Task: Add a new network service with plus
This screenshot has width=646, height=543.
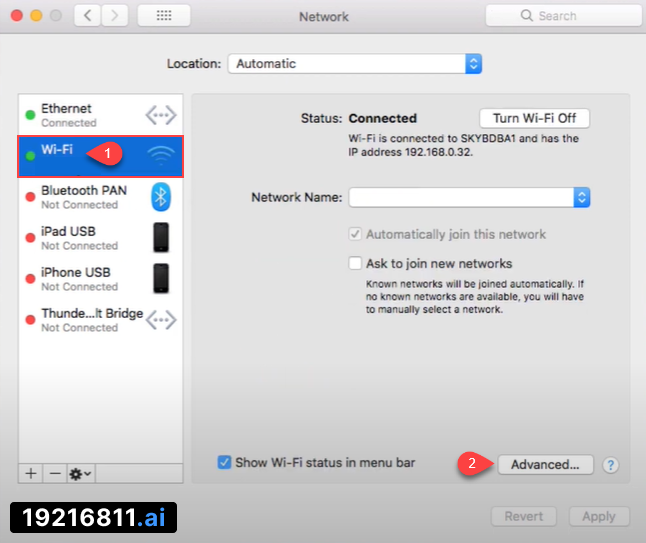Action: 31,472
